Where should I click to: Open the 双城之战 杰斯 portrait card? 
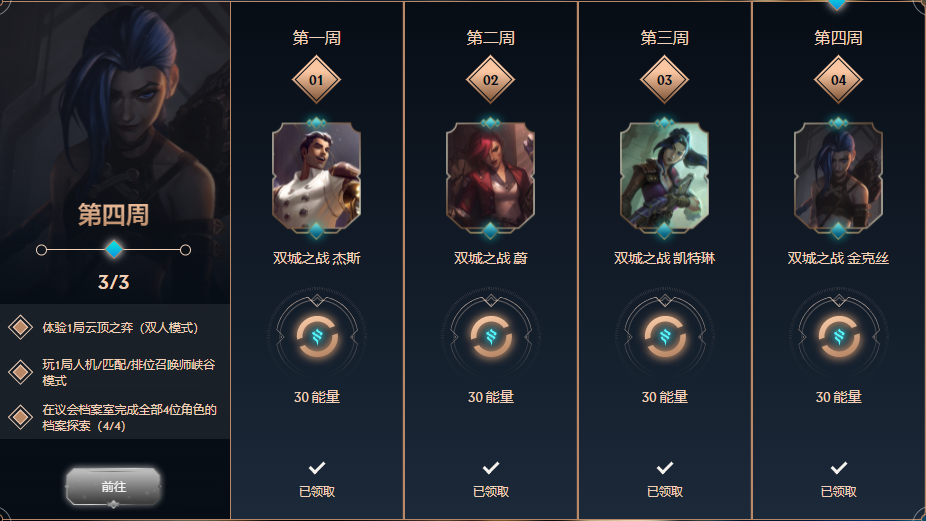pos(317,177)
